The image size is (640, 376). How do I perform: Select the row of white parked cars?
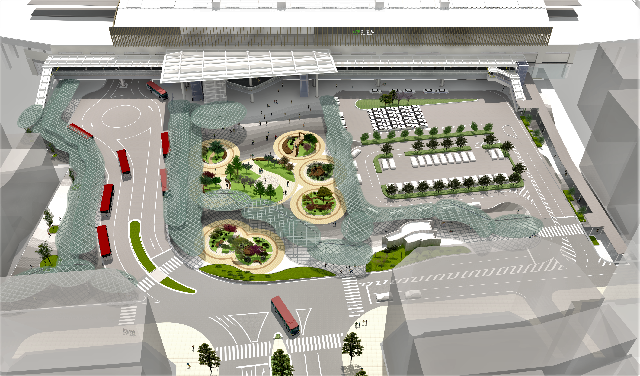click(x=442, y=159)
